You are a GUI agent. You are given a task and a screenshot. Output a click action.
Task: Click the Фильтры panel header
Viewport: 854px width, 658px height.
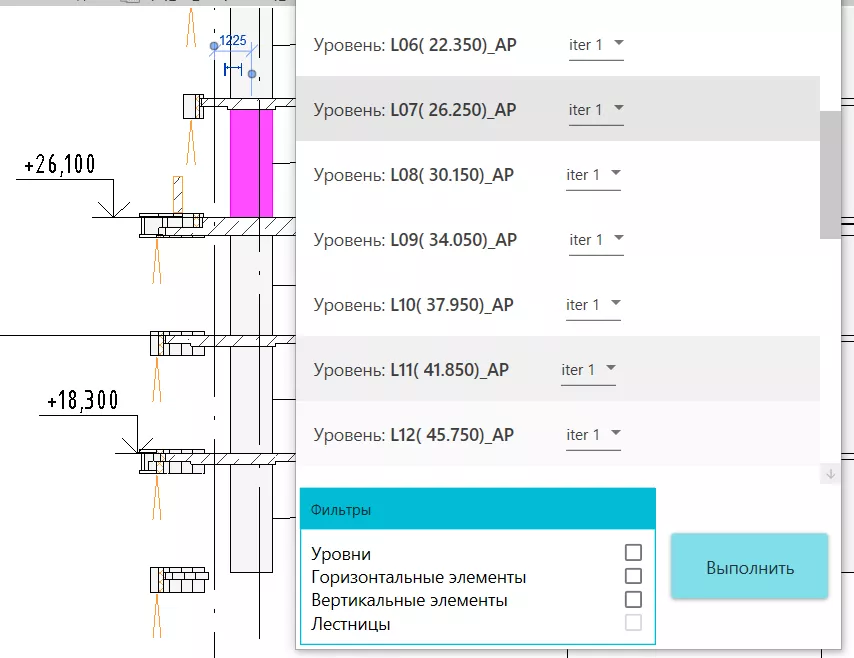[x=477, y=510]
